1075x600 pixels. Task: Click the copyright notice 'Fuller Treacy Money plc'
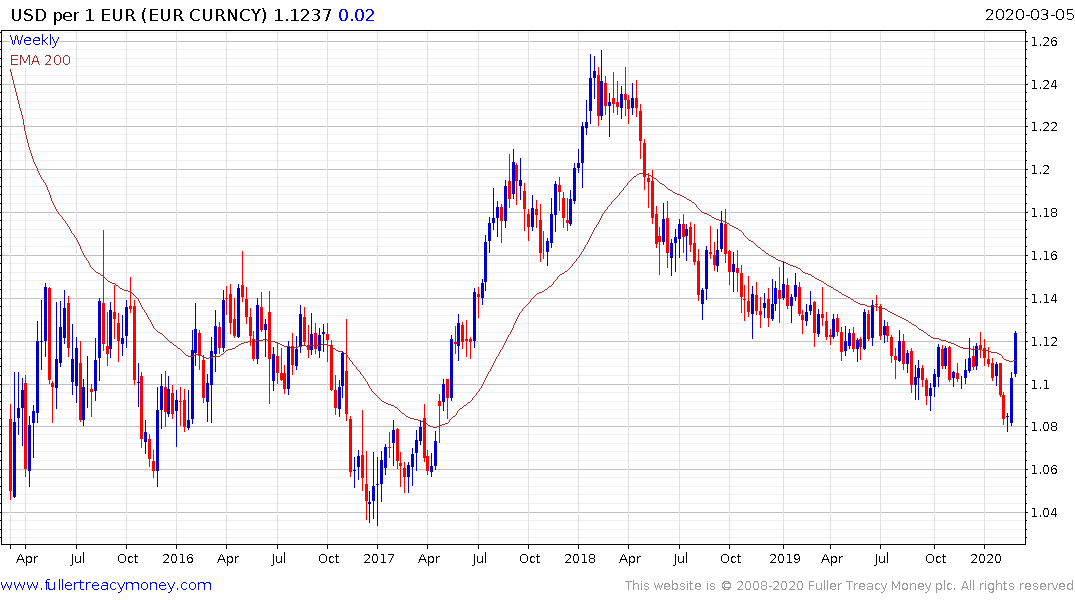(881, 586)
